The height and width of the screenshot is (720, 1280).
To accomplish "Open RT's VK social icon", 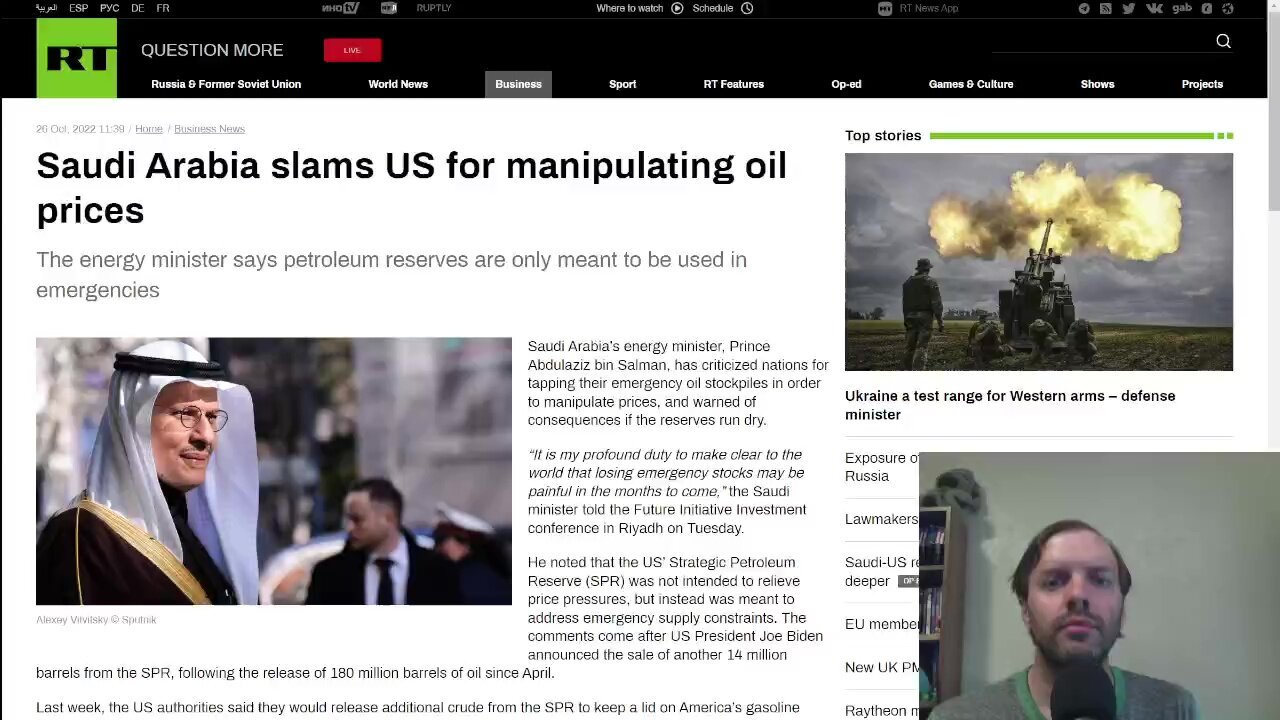I will point(1154,8).
